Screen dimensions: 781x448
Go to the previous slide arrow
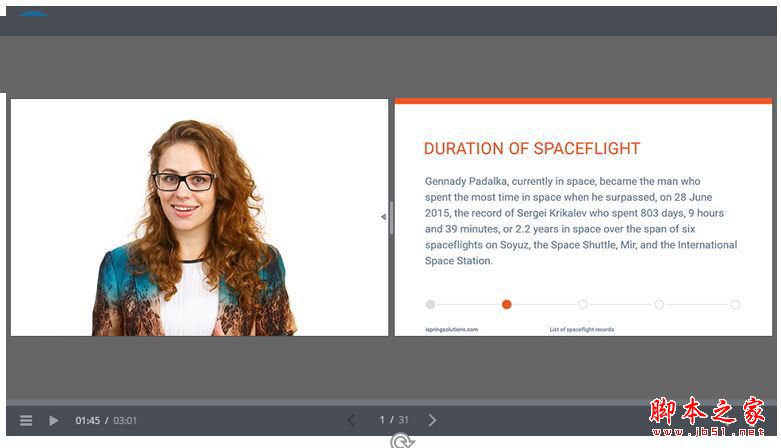click(x=351, y=421)
